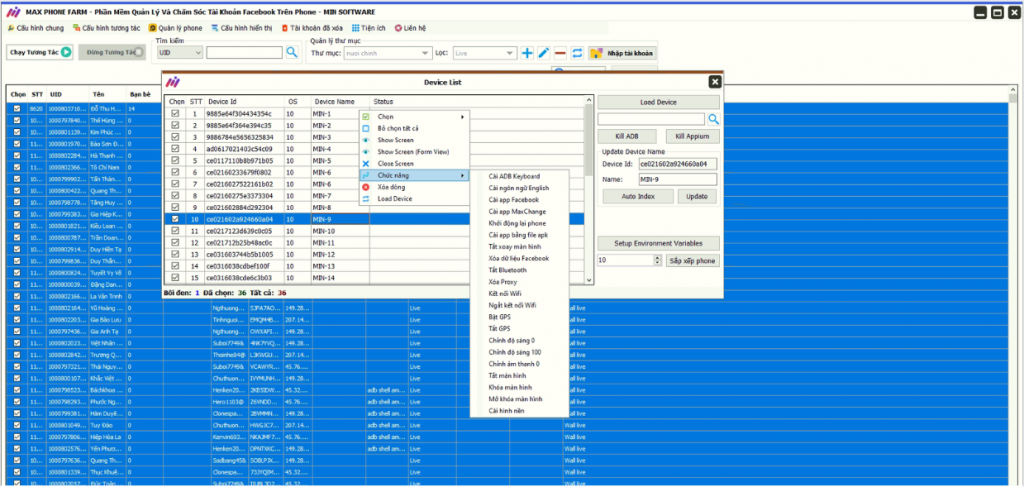Toggle the checkbox for device MIN-2

point(175,125)
